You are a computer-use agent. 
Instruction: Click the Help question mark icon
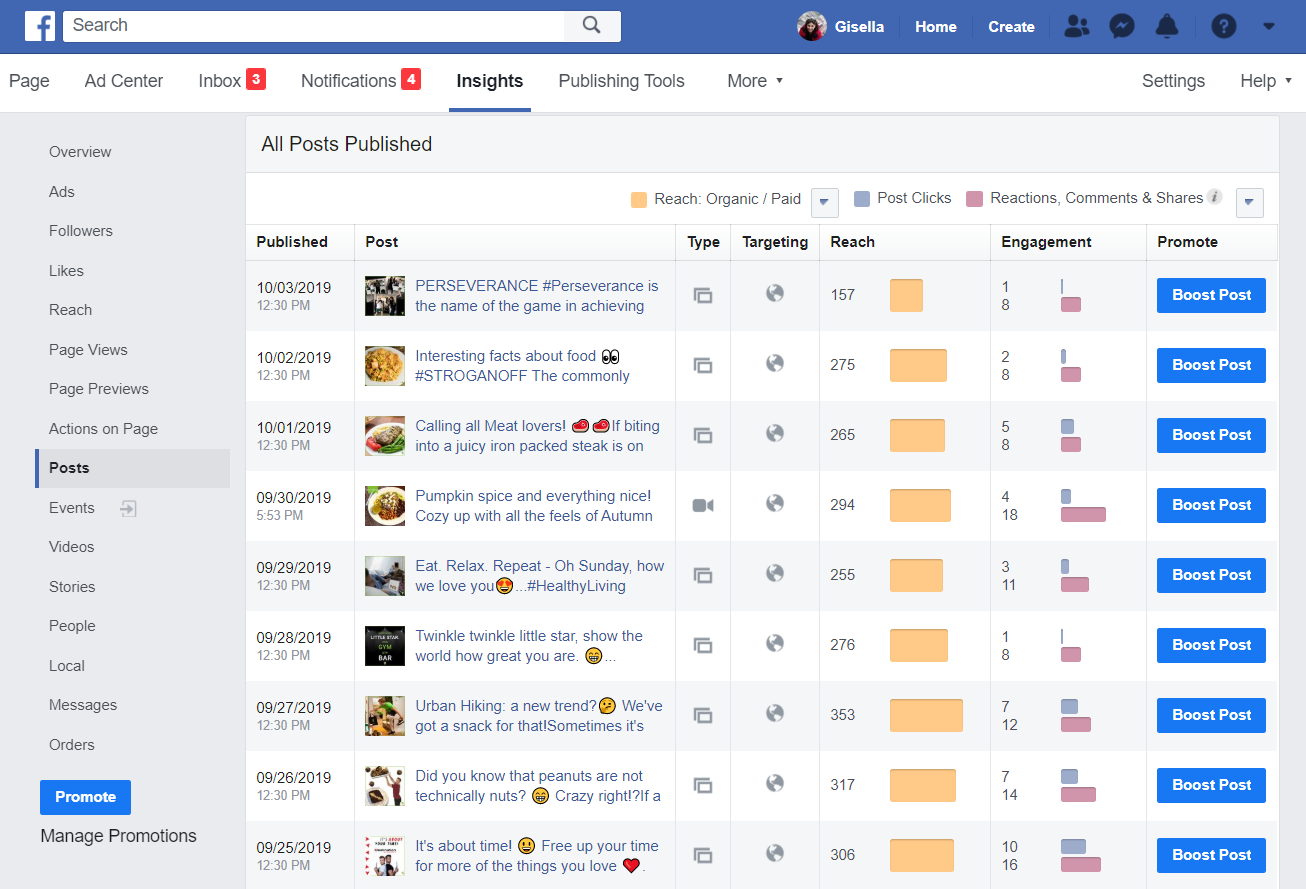tap(1224, 27)
